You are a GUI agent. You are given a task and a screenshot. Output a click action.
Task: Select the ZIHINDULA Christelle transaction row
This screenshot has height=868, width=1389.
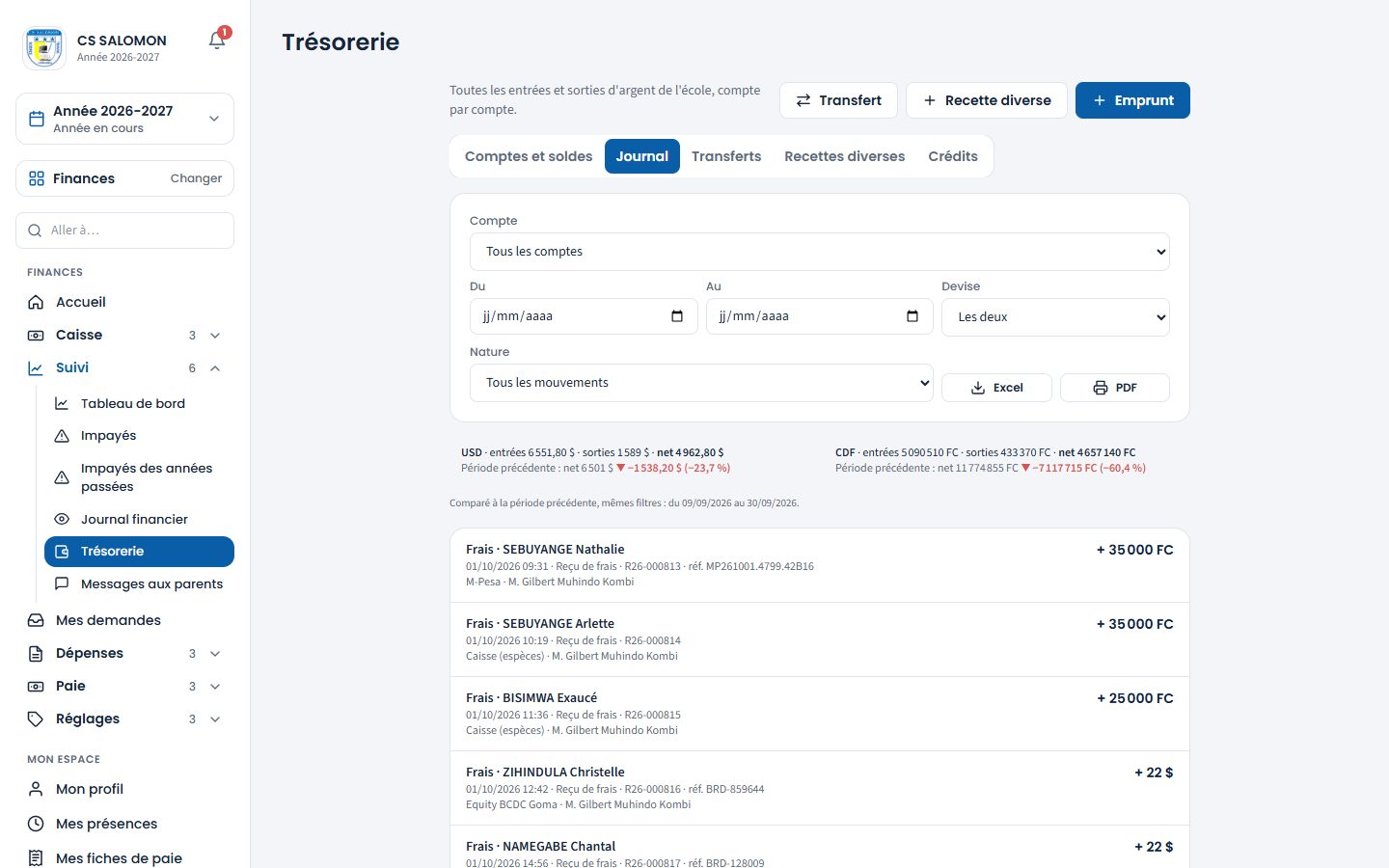click(820, 788)
